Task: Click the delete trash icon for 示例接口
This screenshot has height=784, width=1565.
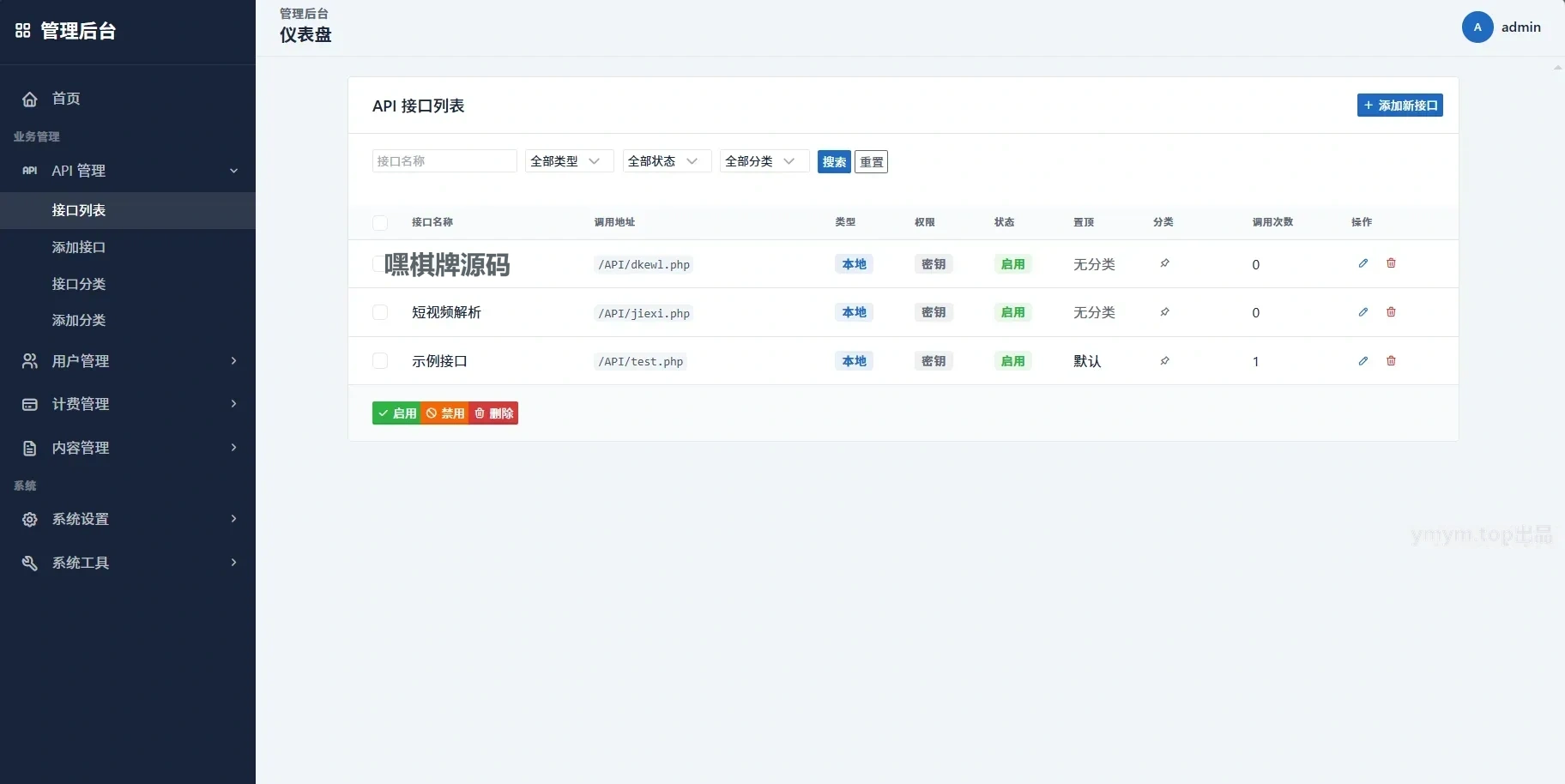Action: tap(1391, 361)
